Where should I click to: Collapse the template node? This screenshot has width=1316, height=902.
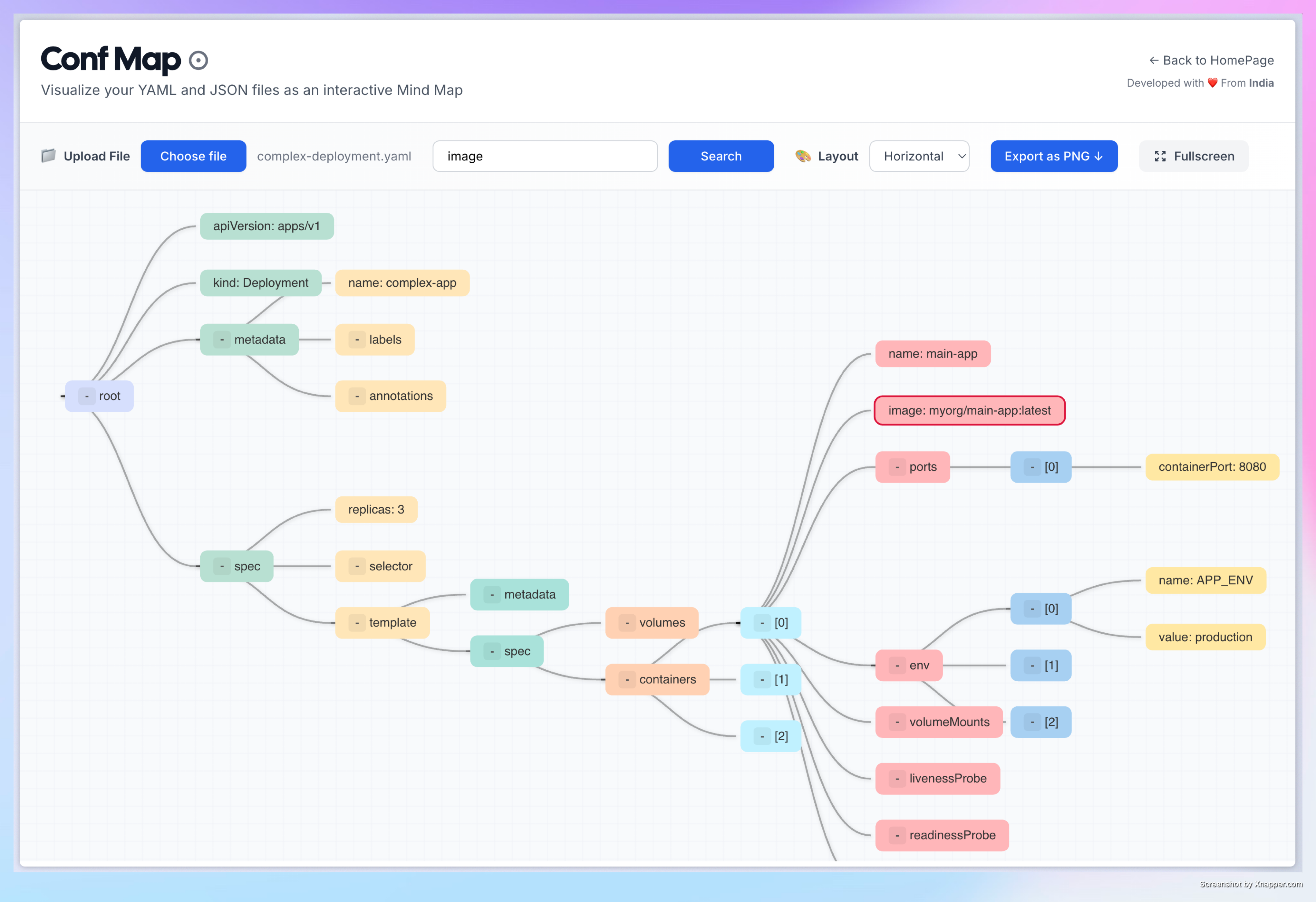[x=357, y=623]
